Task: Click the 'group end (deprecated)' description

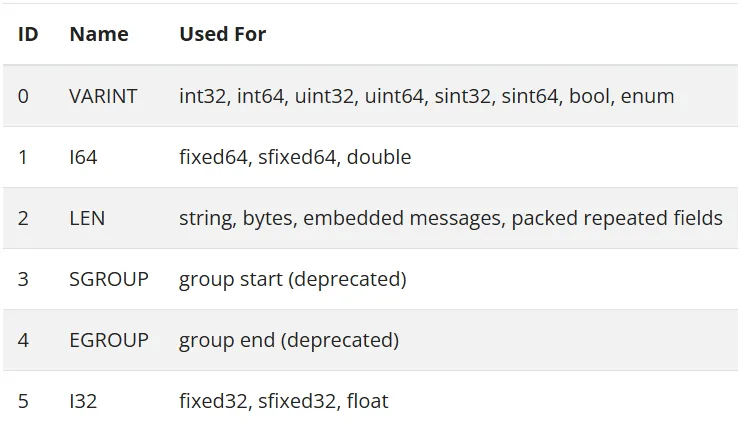Action: (289, 340)
